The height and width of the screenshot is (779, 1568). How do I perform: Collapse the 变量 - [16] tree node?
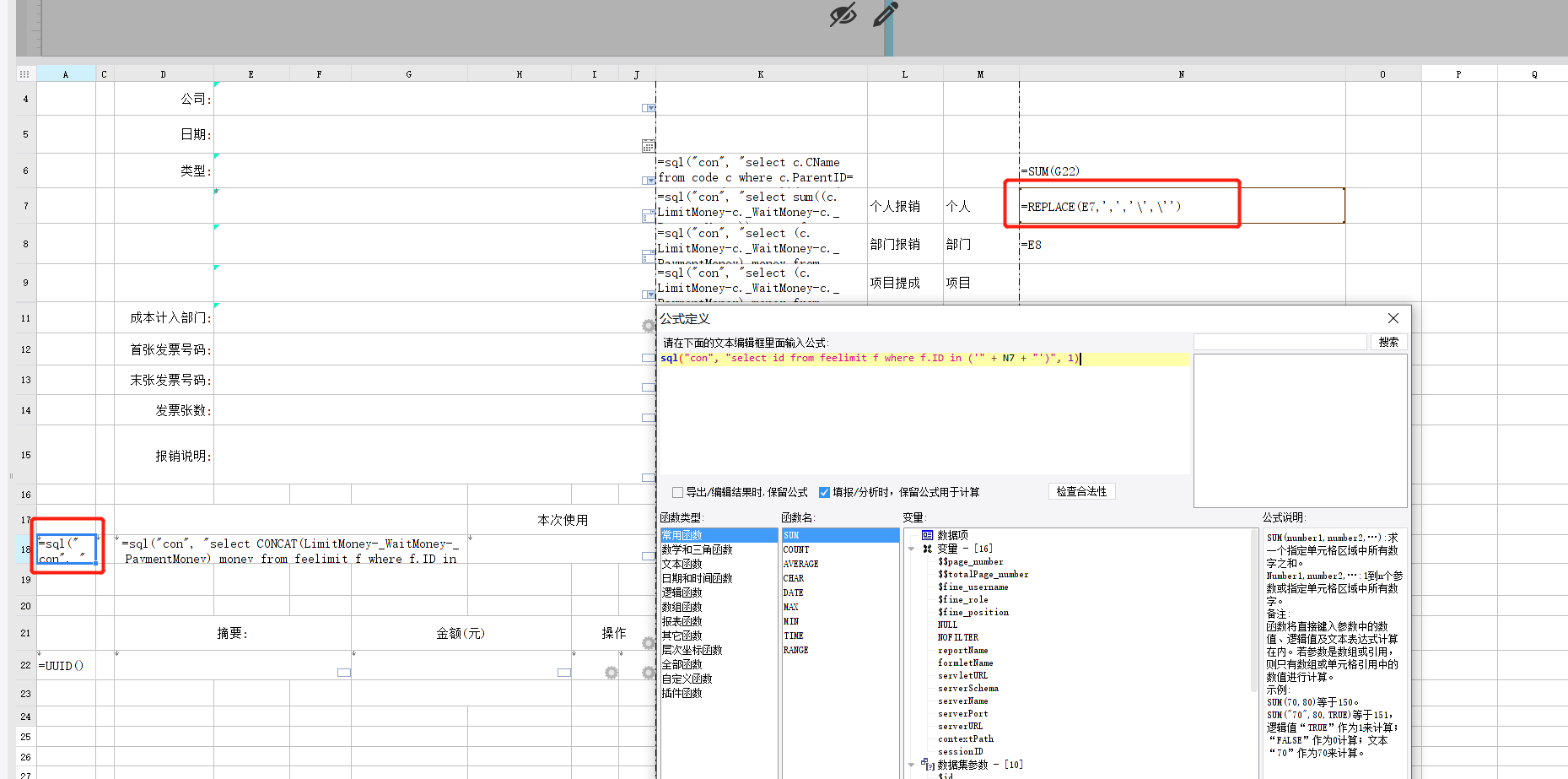click(x=912, y=549)
